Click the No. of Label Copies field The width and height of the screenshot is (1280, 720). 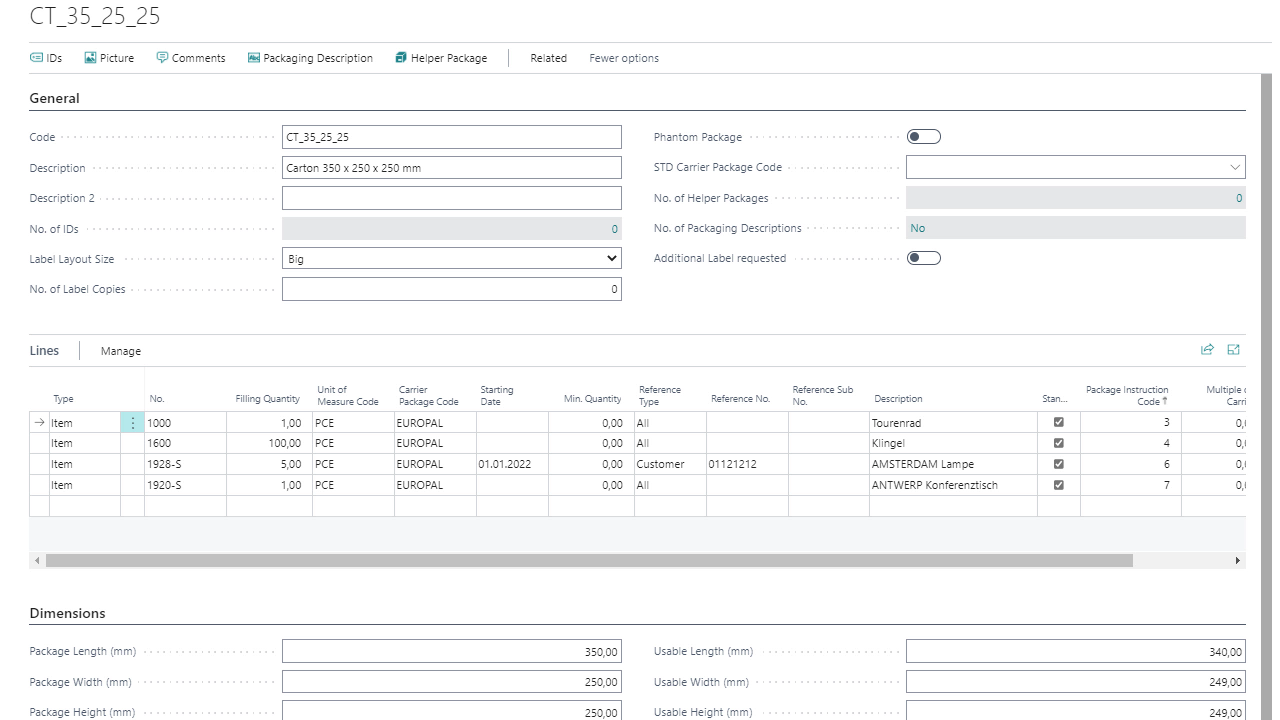pyautogui.click(x=452, y=289)
